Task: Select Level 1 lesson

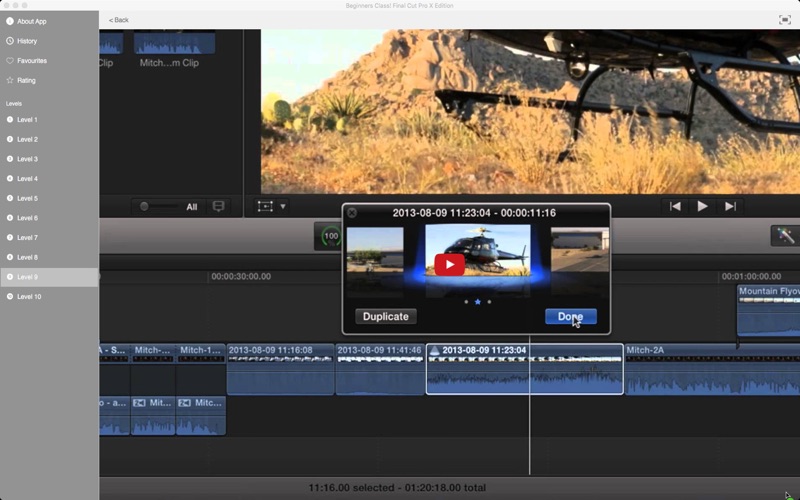Action: coord(49,119)
